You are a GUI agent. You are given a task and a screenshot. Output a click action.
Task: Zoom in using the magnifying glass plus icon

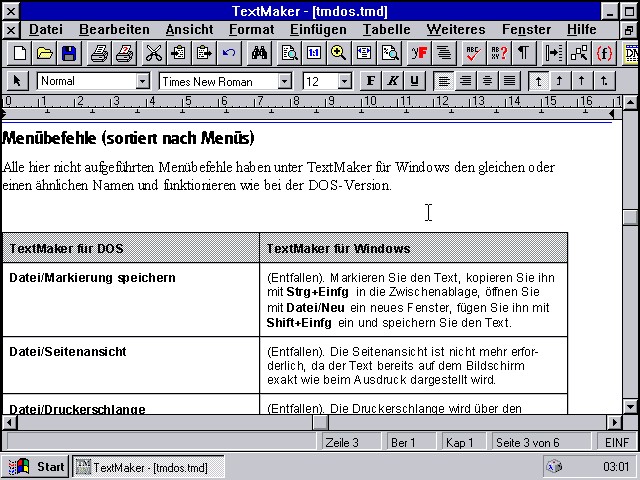pos(338,53)
